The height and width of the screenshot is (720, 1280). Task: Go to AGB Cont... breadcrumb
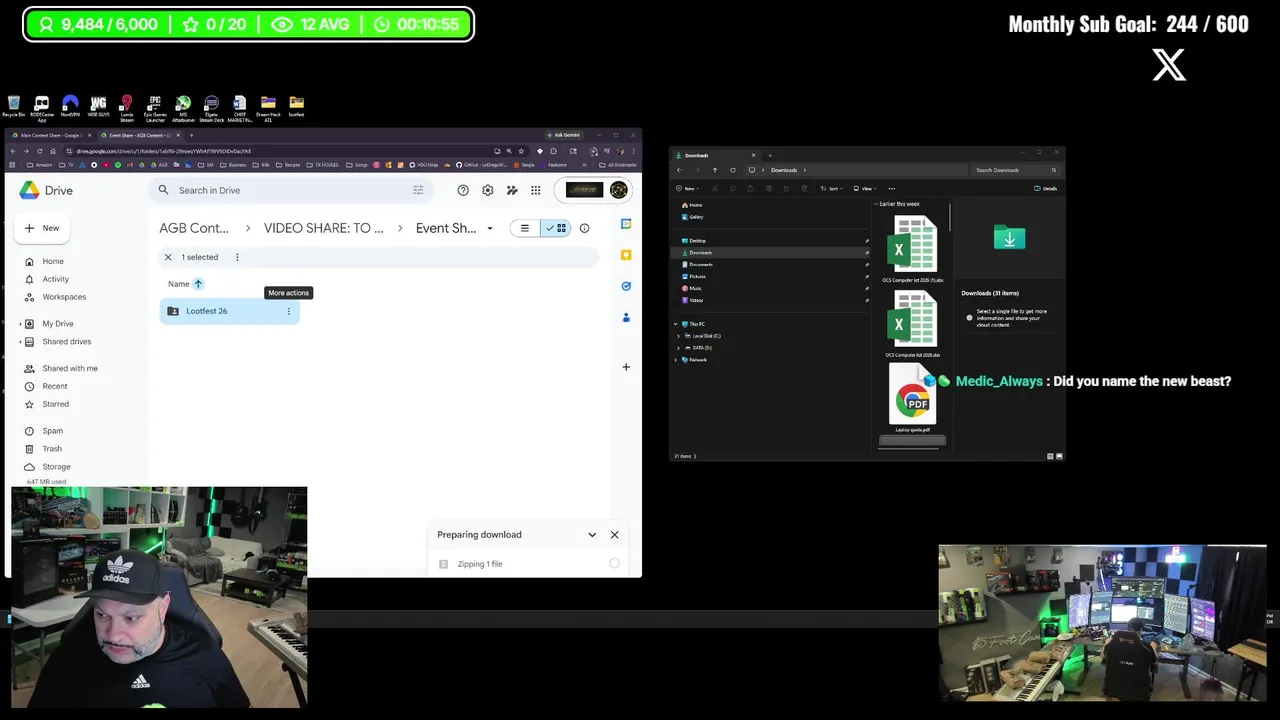[194, 228]
